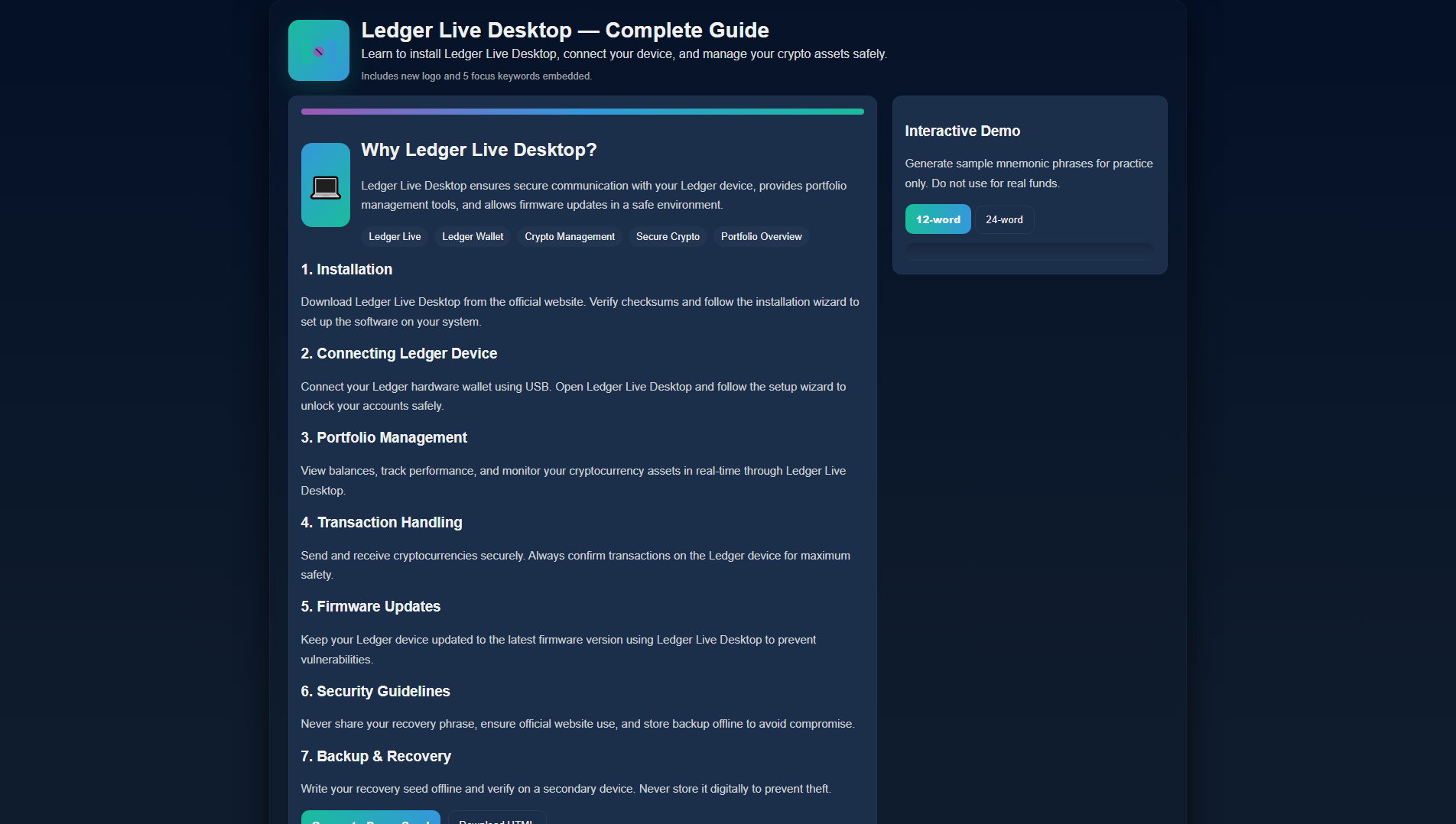Screen dimensions: 1456x824
Task: Click the Ledger Live keyword chip
Action: pos(395,237)
